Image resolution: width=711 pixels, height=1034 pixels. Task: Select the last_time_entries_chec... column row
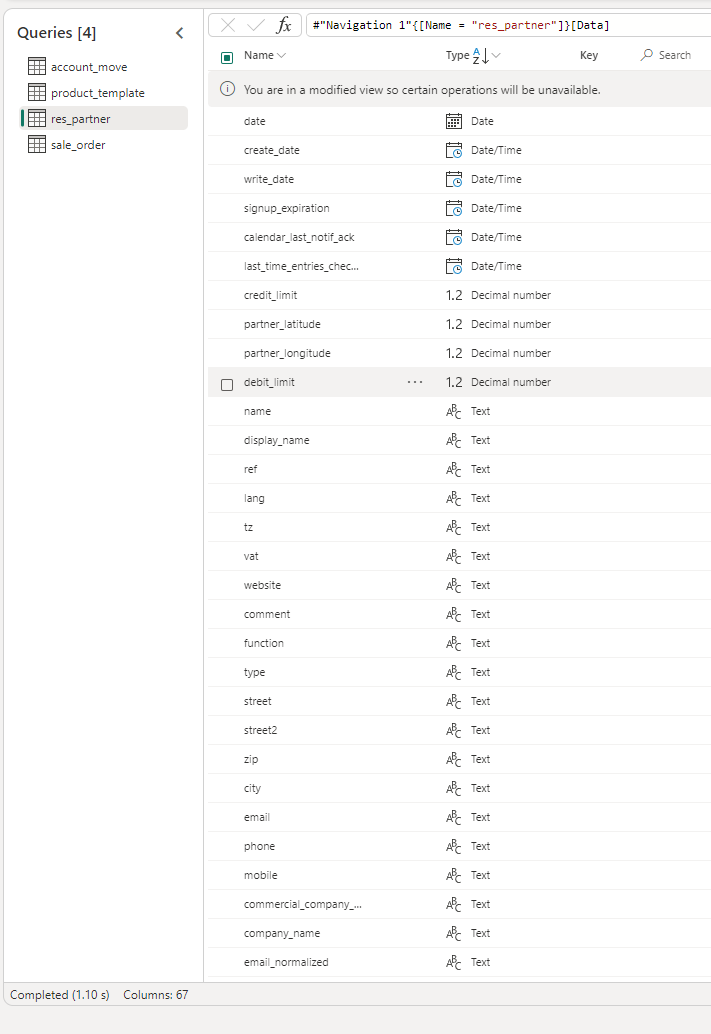(459, 266)
